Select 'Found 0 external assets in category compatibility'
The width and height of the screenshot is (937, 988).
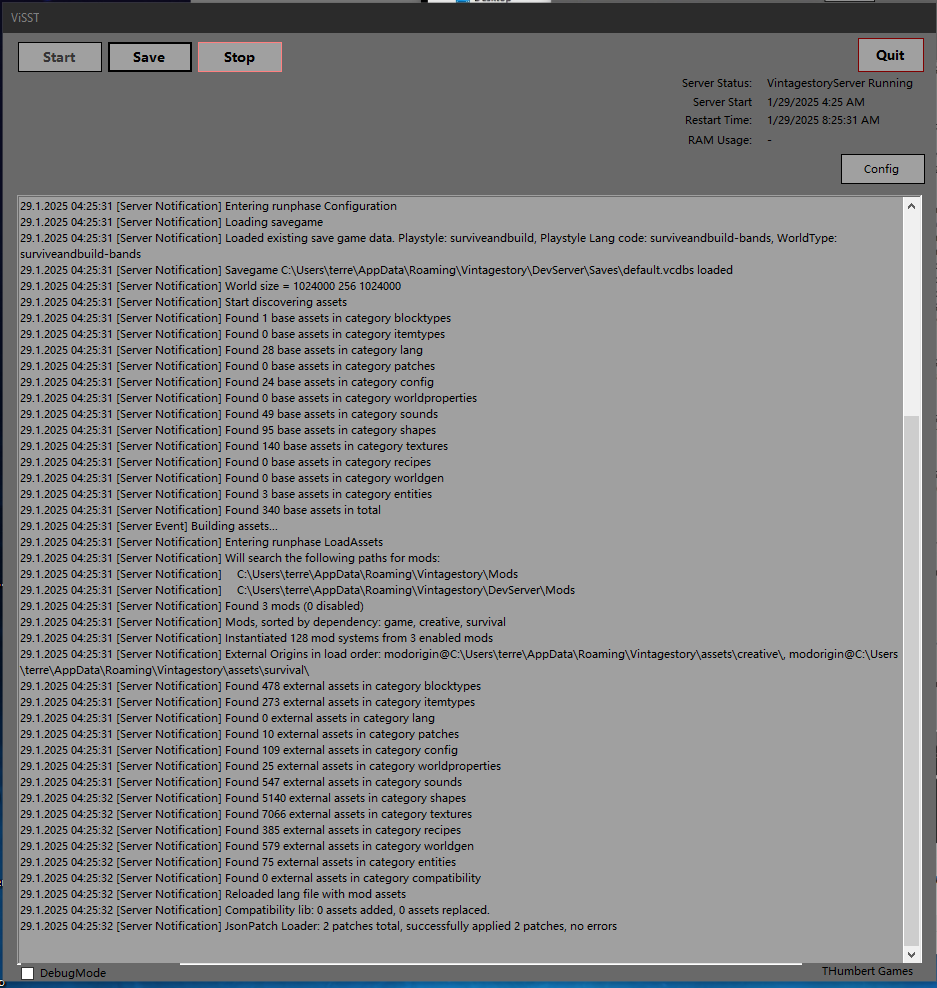(x=251, y=878)
